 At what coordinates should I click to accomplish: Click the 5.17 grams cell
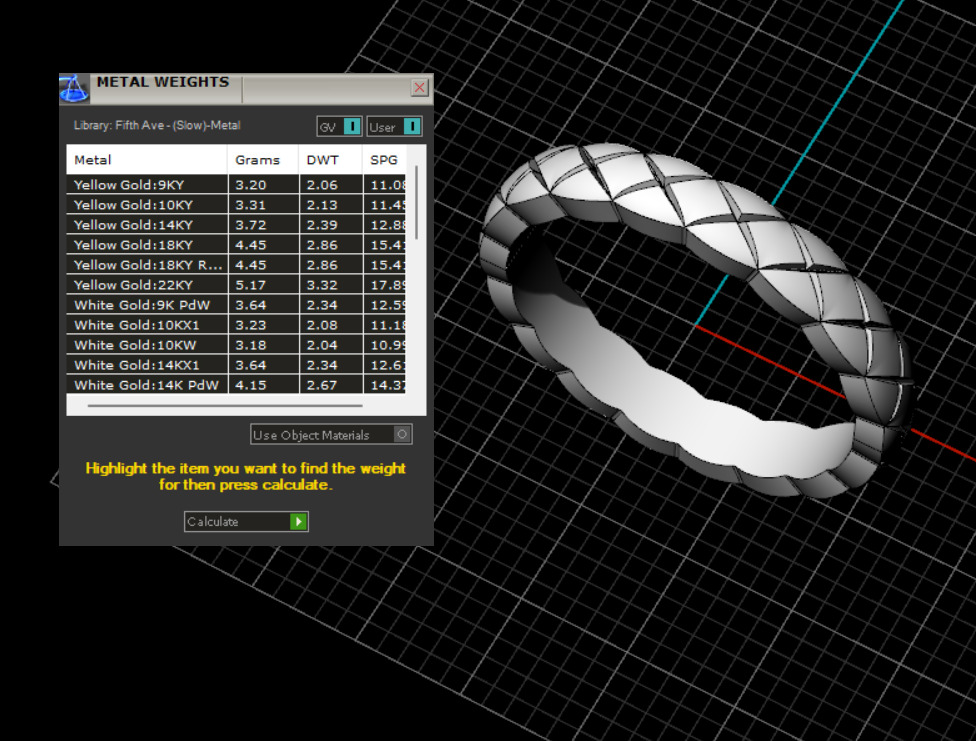(x=263, y=285)
